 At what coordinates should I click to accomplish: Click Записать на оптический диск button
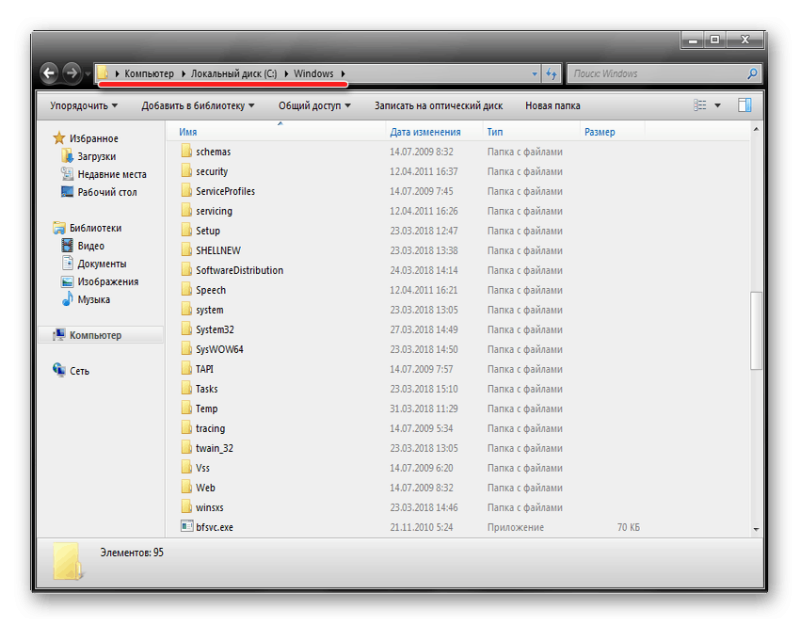[438, 105]
